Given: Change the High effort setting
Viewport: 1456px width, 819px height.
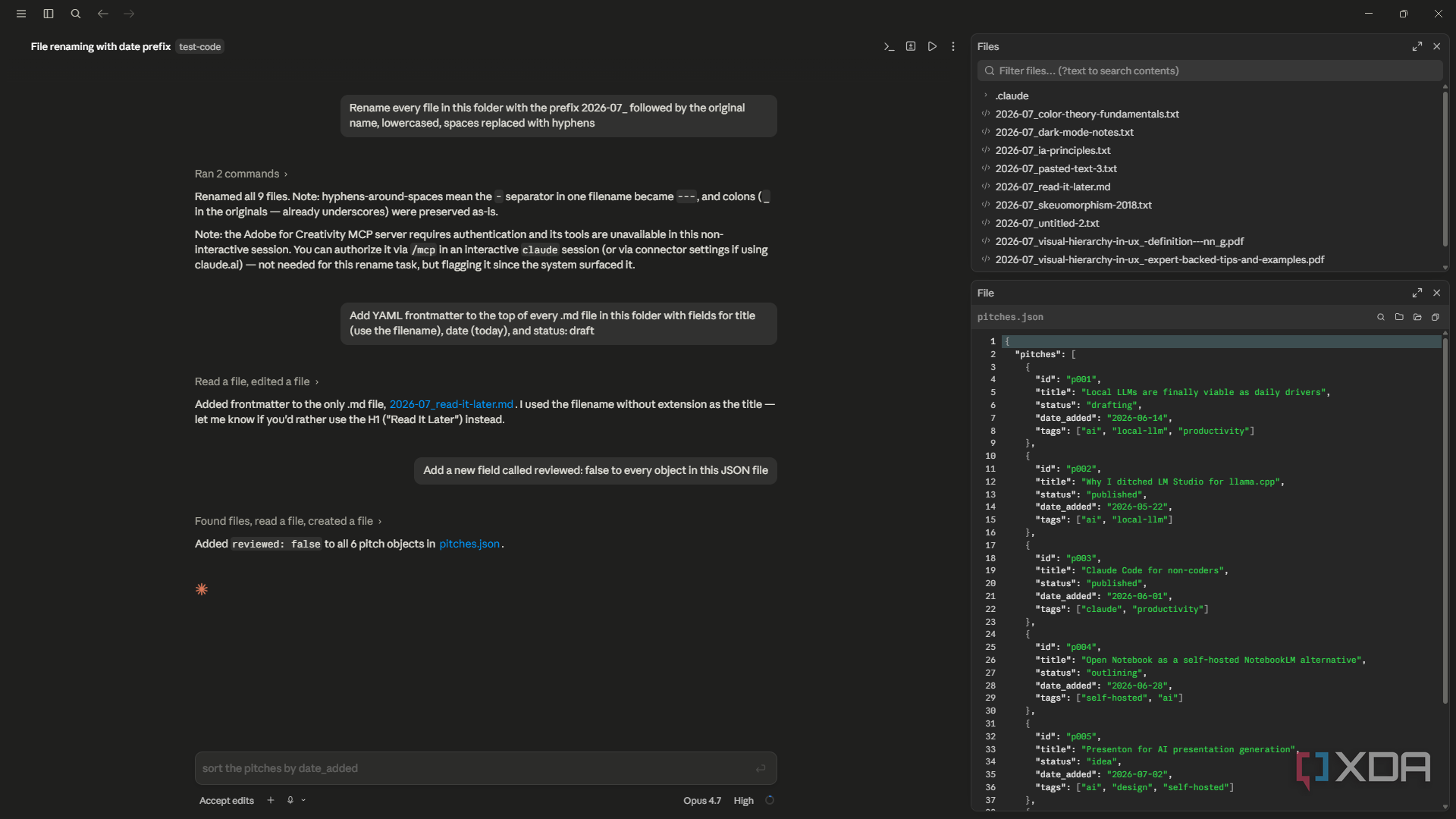Looking at the screenshot, I should click(743, 800).
